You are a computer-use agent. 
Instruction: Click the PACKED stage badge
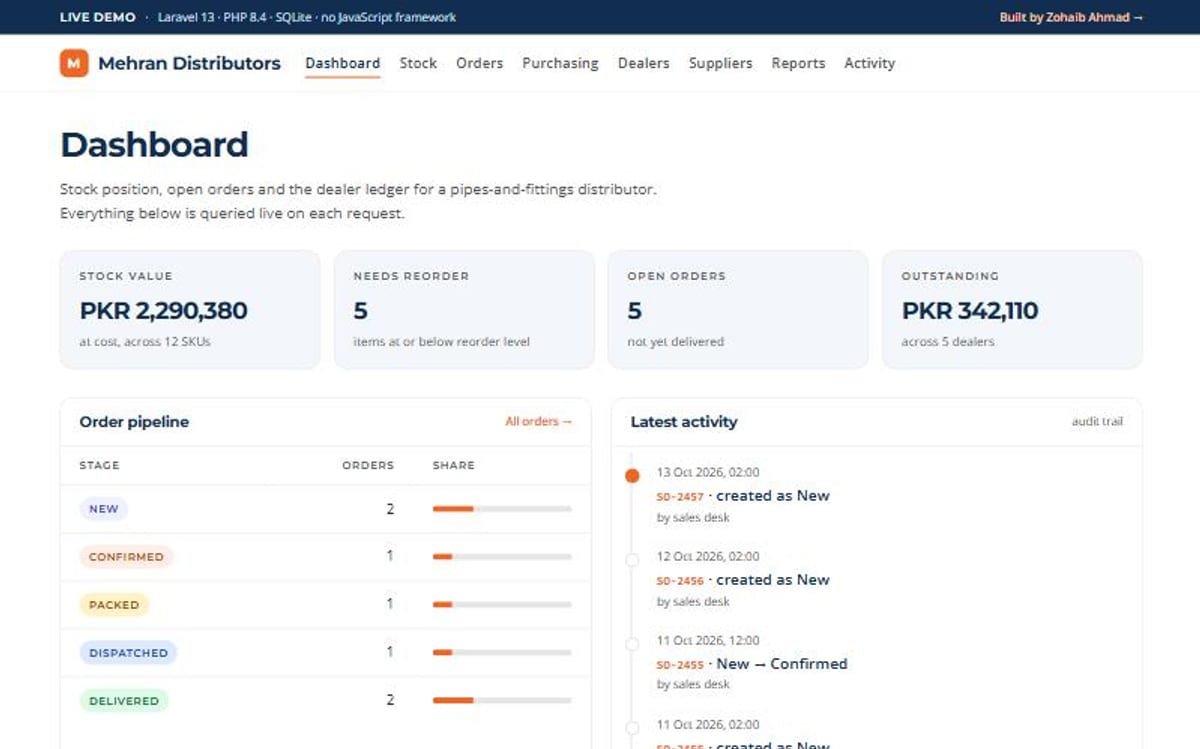tap(114, 605)
